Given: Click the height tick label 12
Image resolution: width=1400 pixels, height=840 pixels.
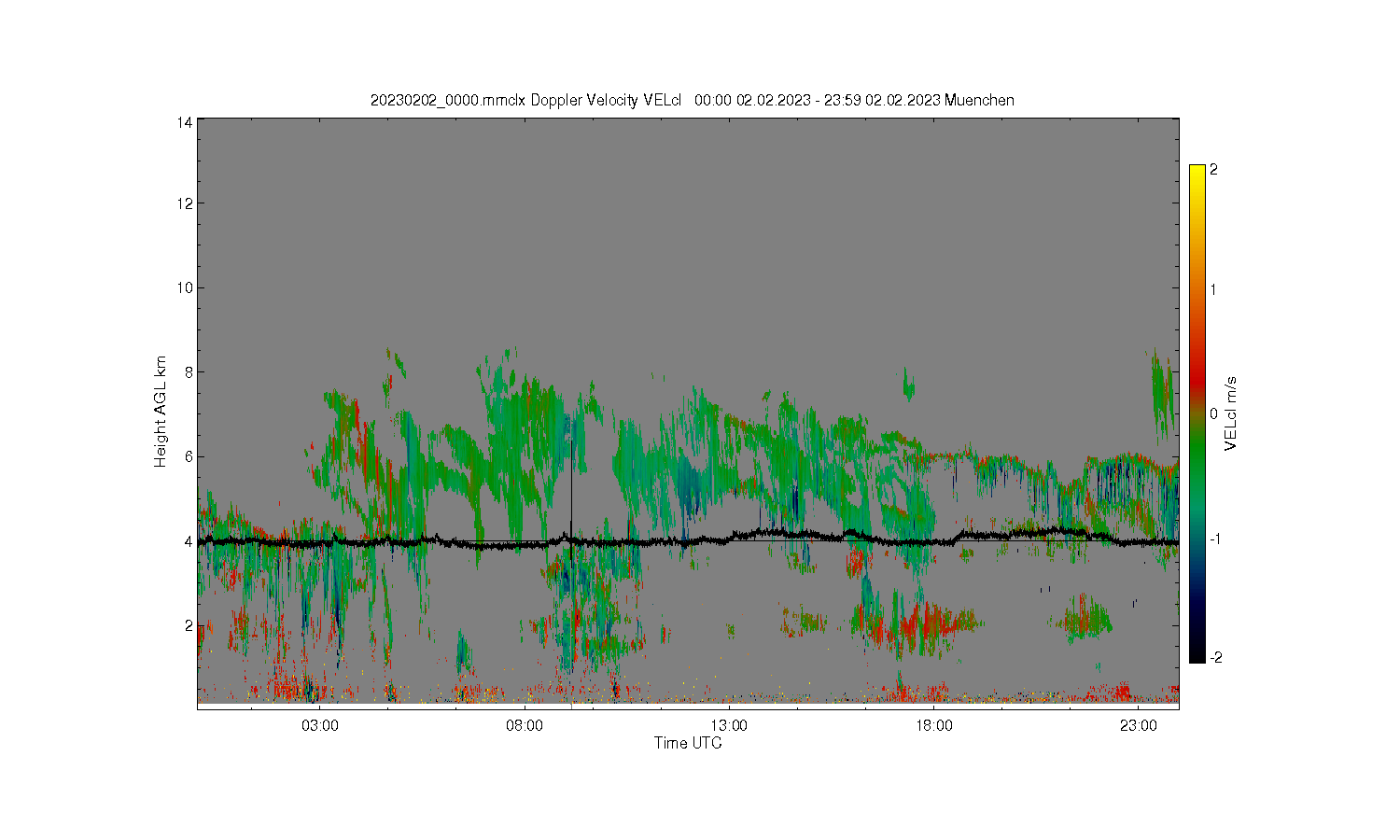Looking at the screenshot, I should [185, 203].
